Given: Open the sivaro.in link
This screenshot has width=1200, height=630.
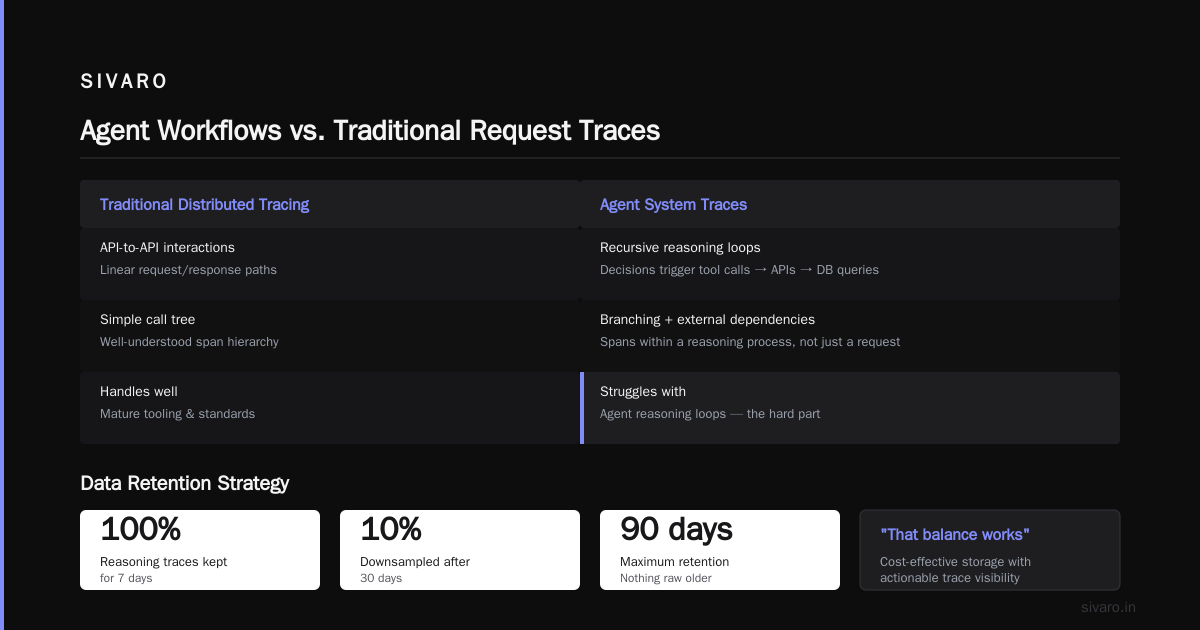Looking at the screenshot, I should (x=1108, y=607).
